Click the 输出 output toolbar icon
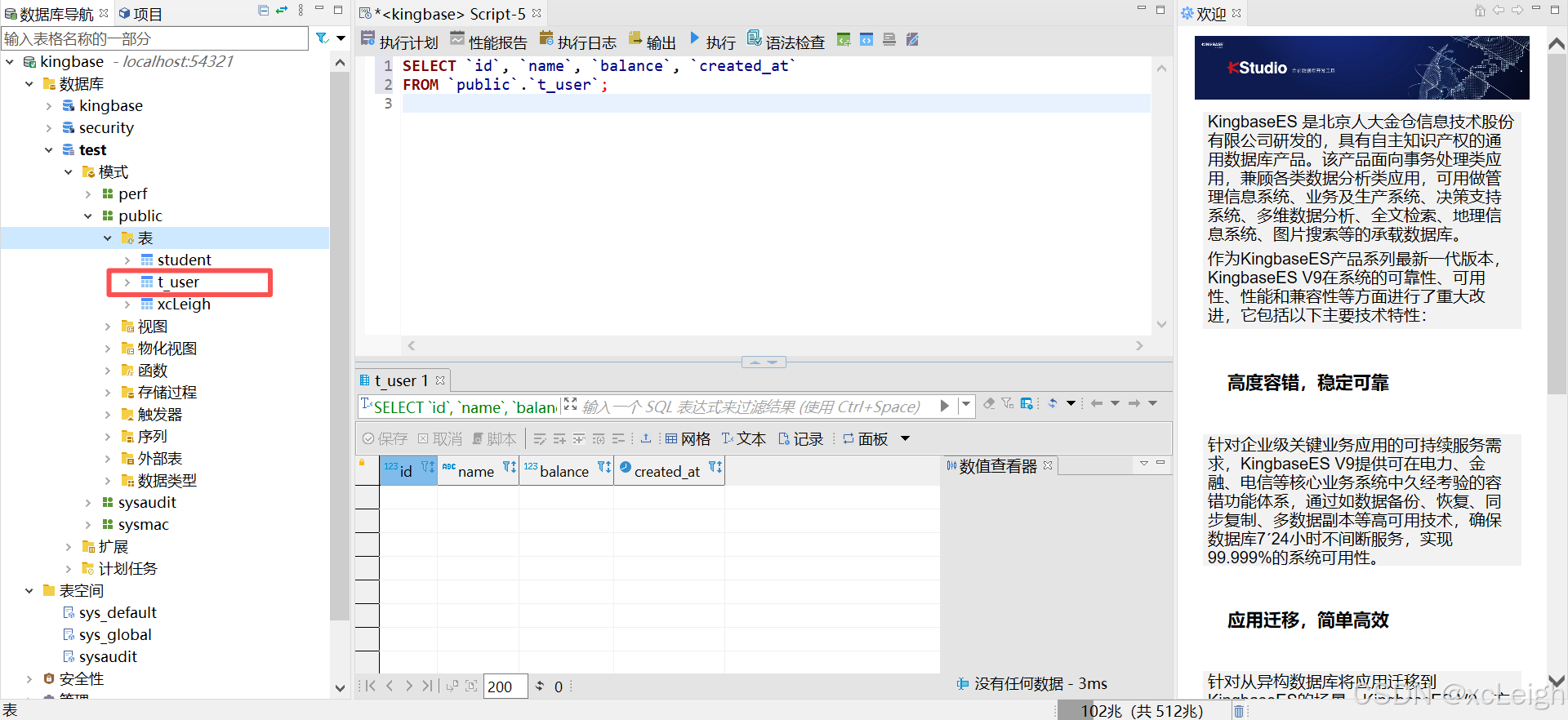Image resolution: width=1568 pixels, height=720 pixels. 652,41
